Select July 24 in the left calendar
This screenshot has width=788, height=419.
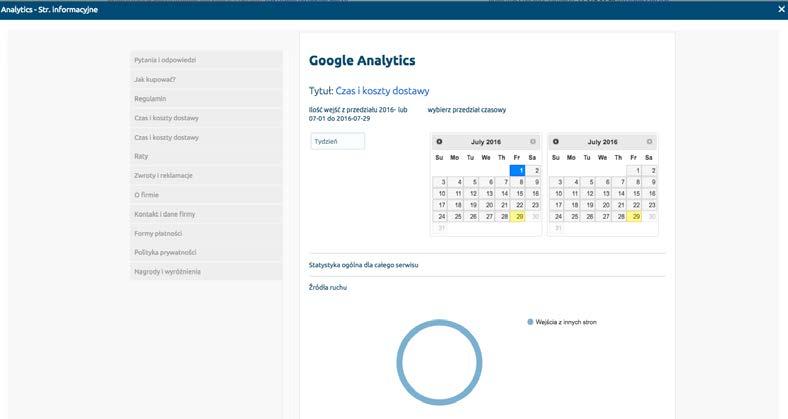click(440, 217)
